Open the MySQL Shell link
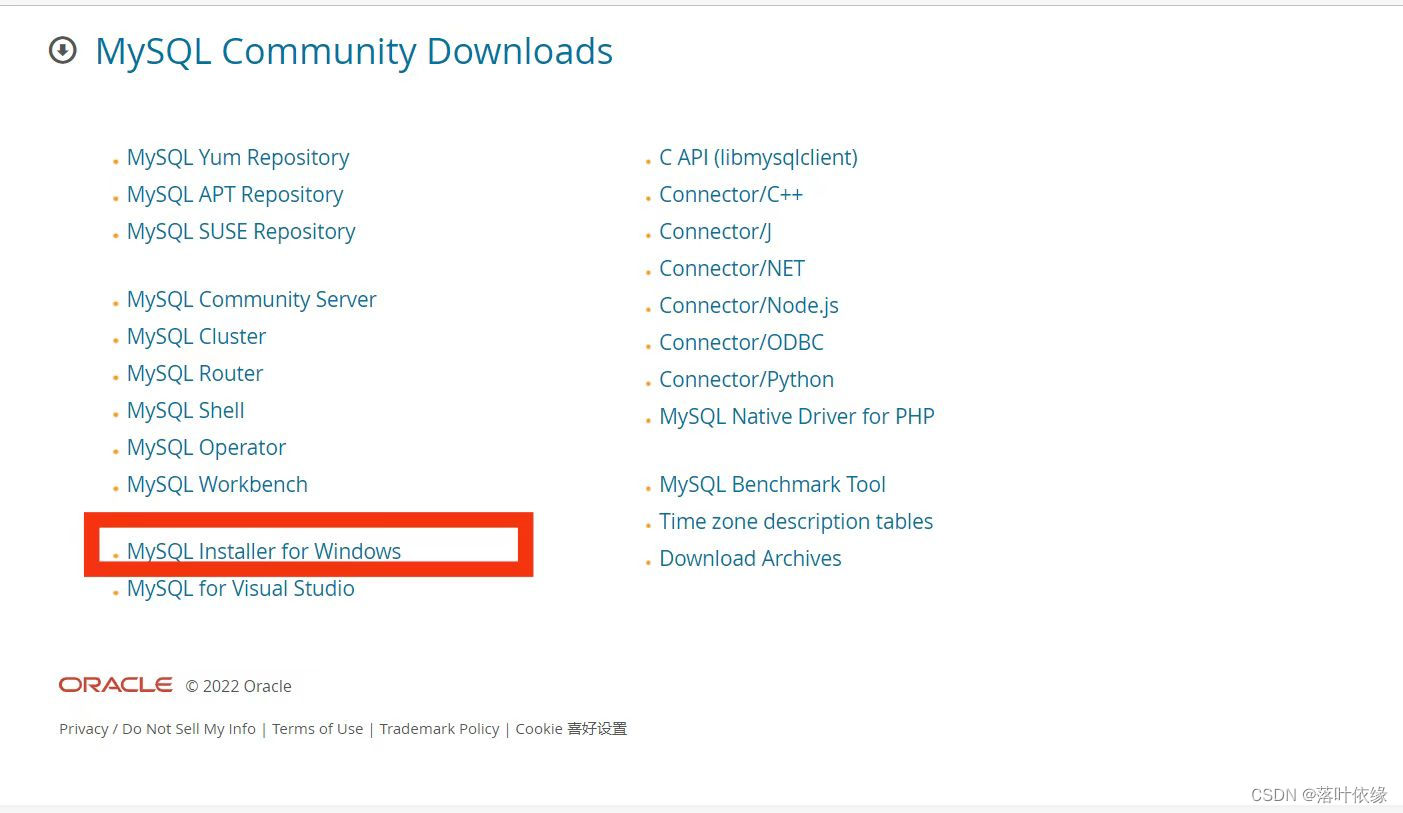 tap(186, 411)
